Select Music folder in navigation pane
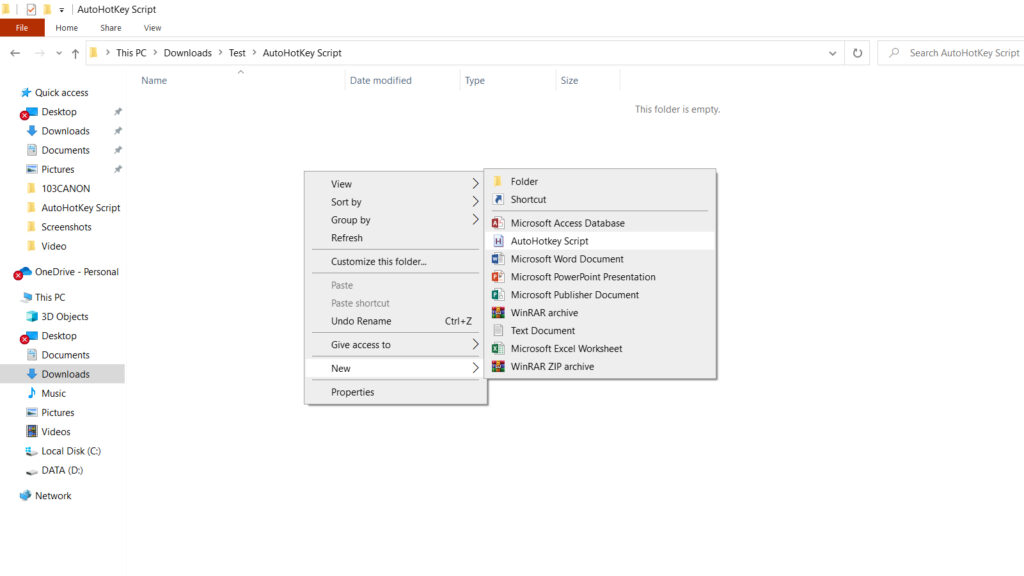This screenshot has height=576, width=1024. 54,394
